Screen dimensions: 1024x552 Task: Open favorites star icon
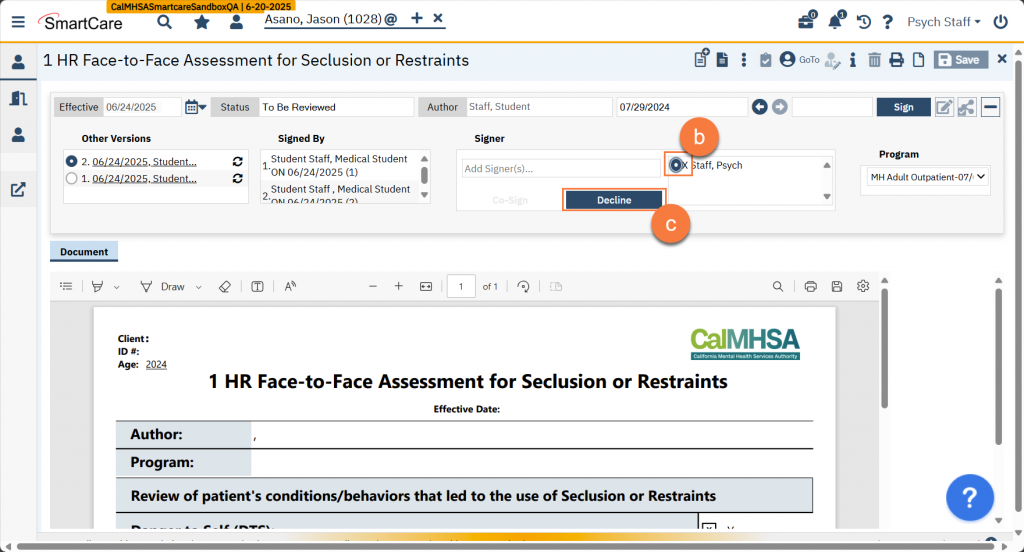[x=201, y=22]
